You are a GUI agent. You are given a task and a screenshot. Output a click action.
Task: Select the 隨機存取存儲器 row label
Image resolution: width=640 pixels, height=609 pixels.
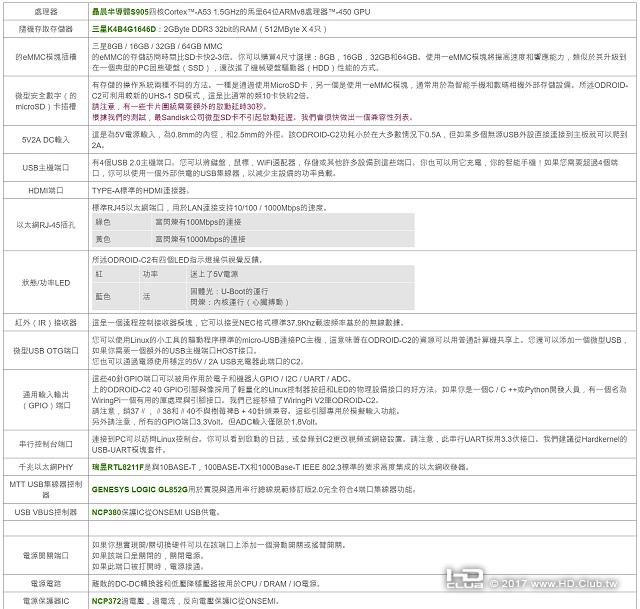pyautogui.click(x=46, y=29)
